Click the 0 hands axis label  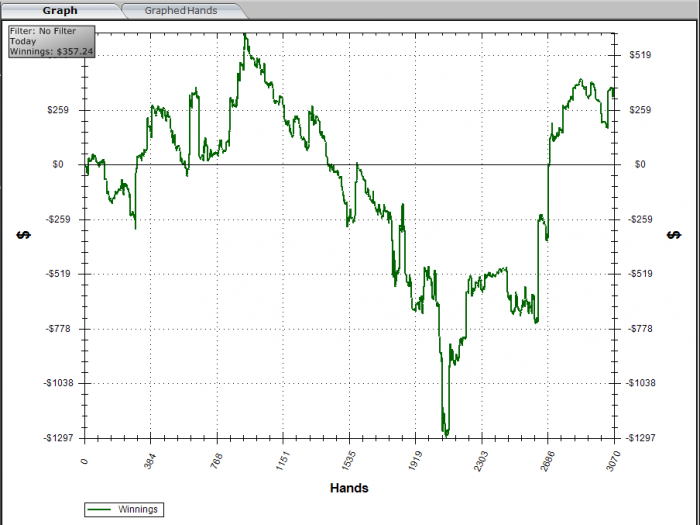pyautogui.click(x=84, y=461)
